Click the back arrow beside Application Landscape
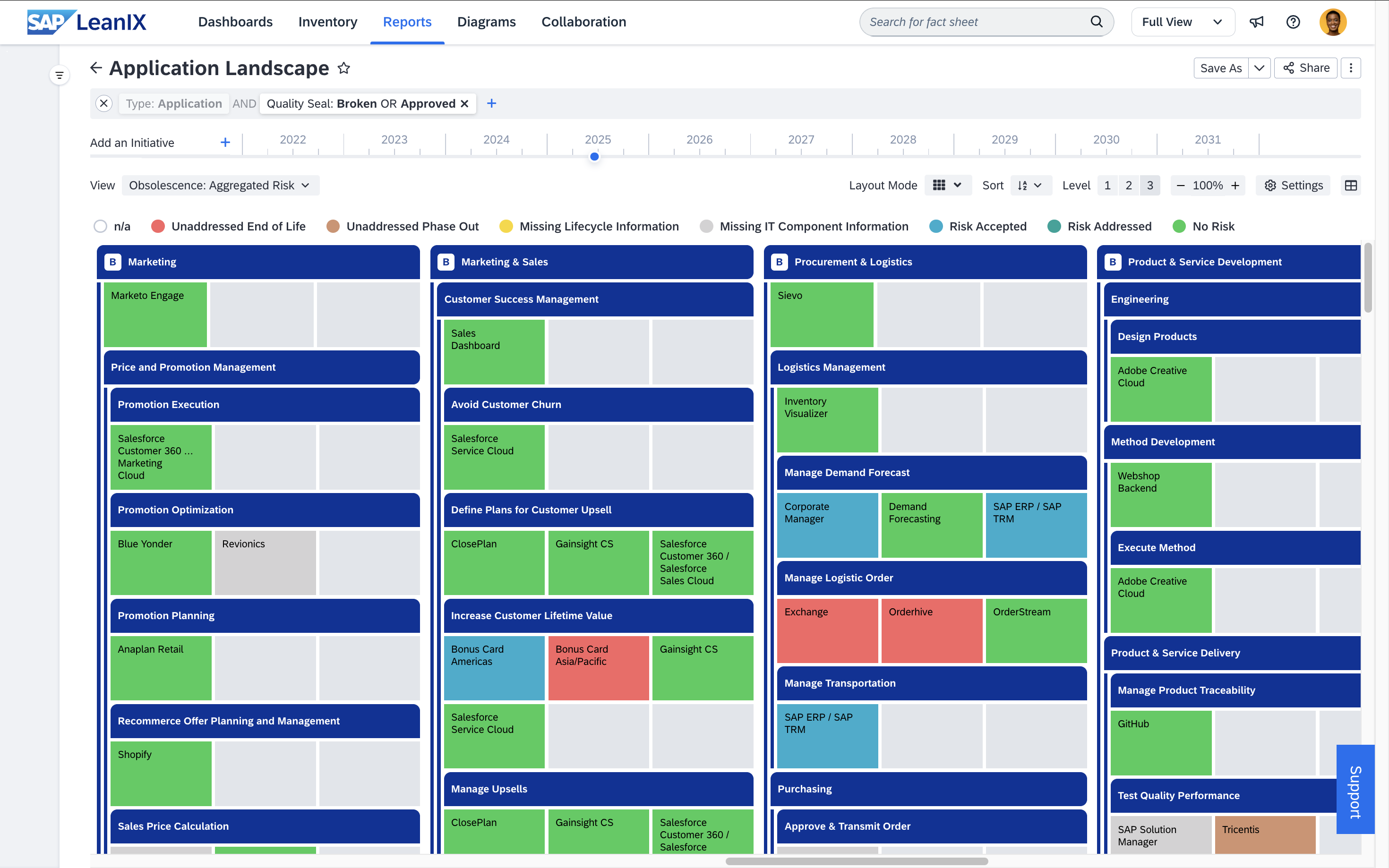 [96, 68]
